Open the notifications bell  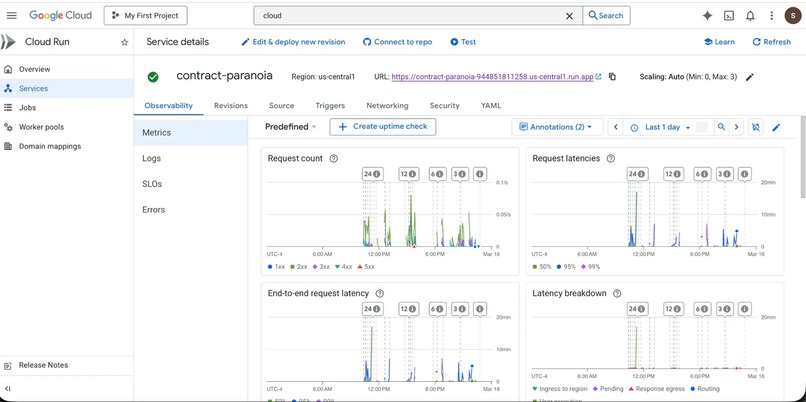pos(750,16)
